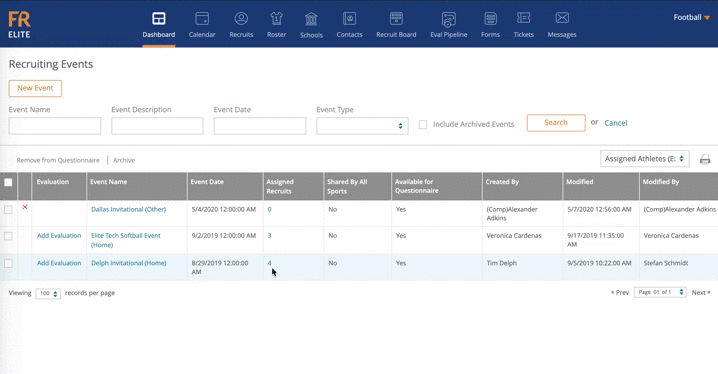Open Delph Invitational (Home) event link
The image size is (718, 374).
(x=128, y=263)
